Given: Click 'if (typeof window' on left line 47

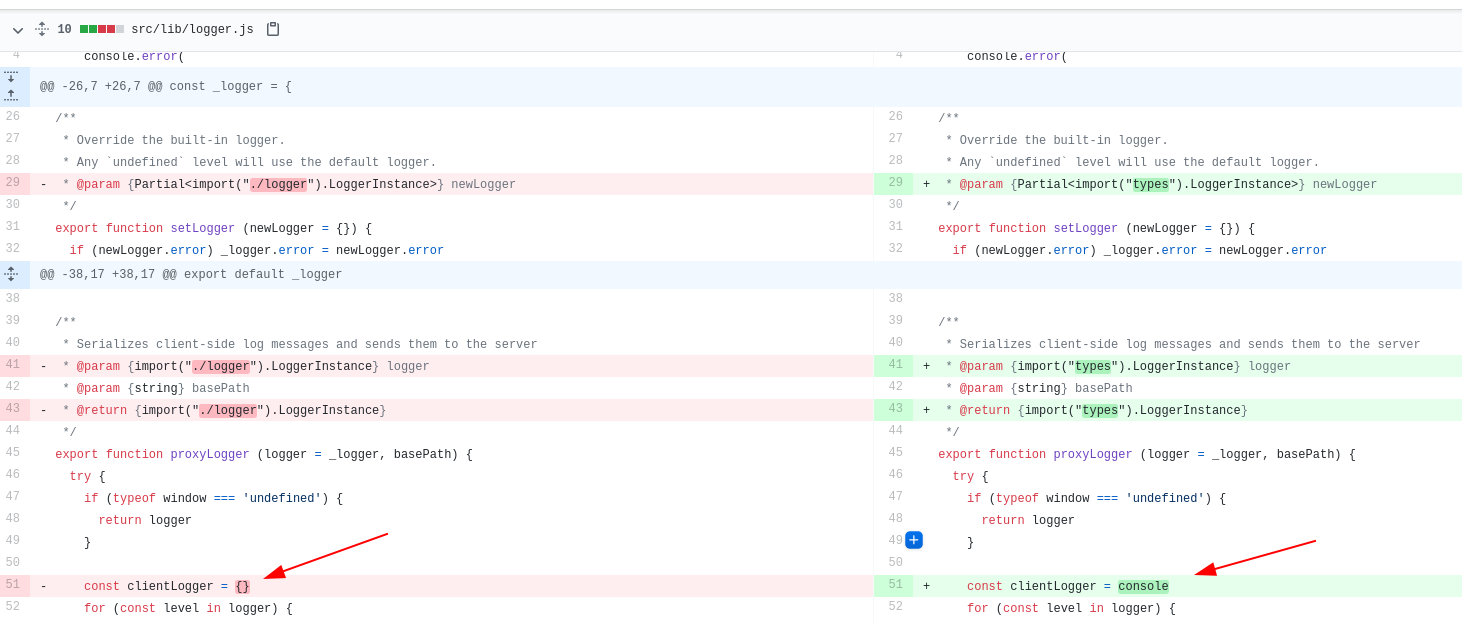Looking at the screenshot, I should [x=145, y=499].
